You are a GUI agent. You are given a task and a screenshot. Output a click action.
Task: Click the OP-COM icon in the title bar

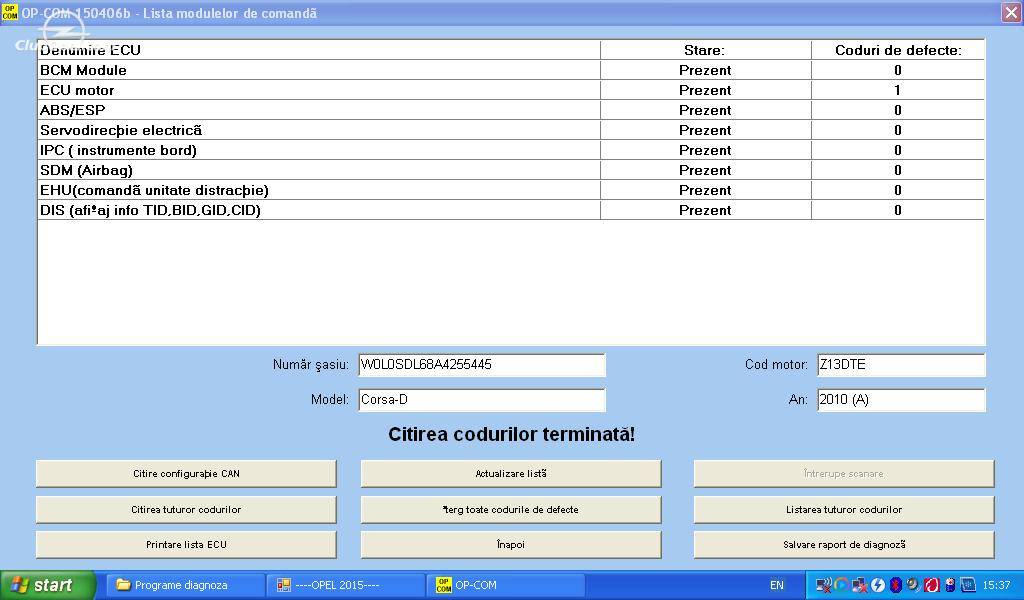pos(10,12)
